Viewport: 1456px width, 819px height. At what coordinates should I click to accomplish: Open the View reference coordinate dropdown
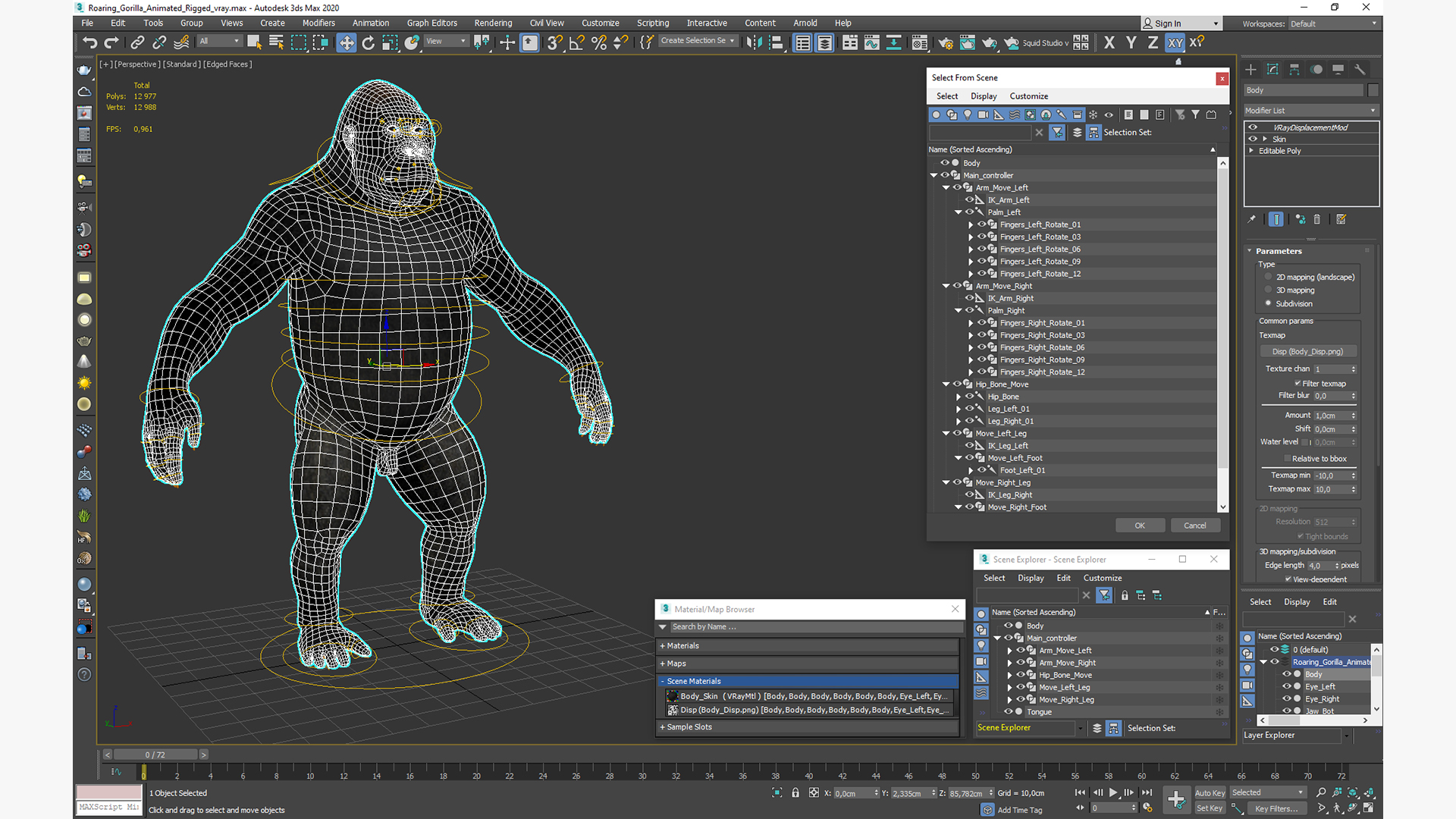click(446, 41)
